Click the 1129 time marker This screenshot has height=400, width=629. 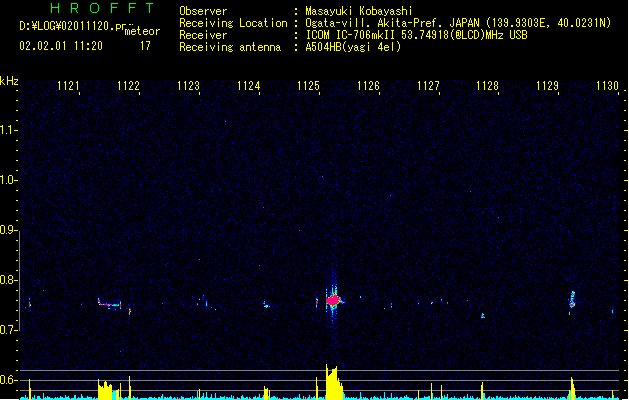547,86
